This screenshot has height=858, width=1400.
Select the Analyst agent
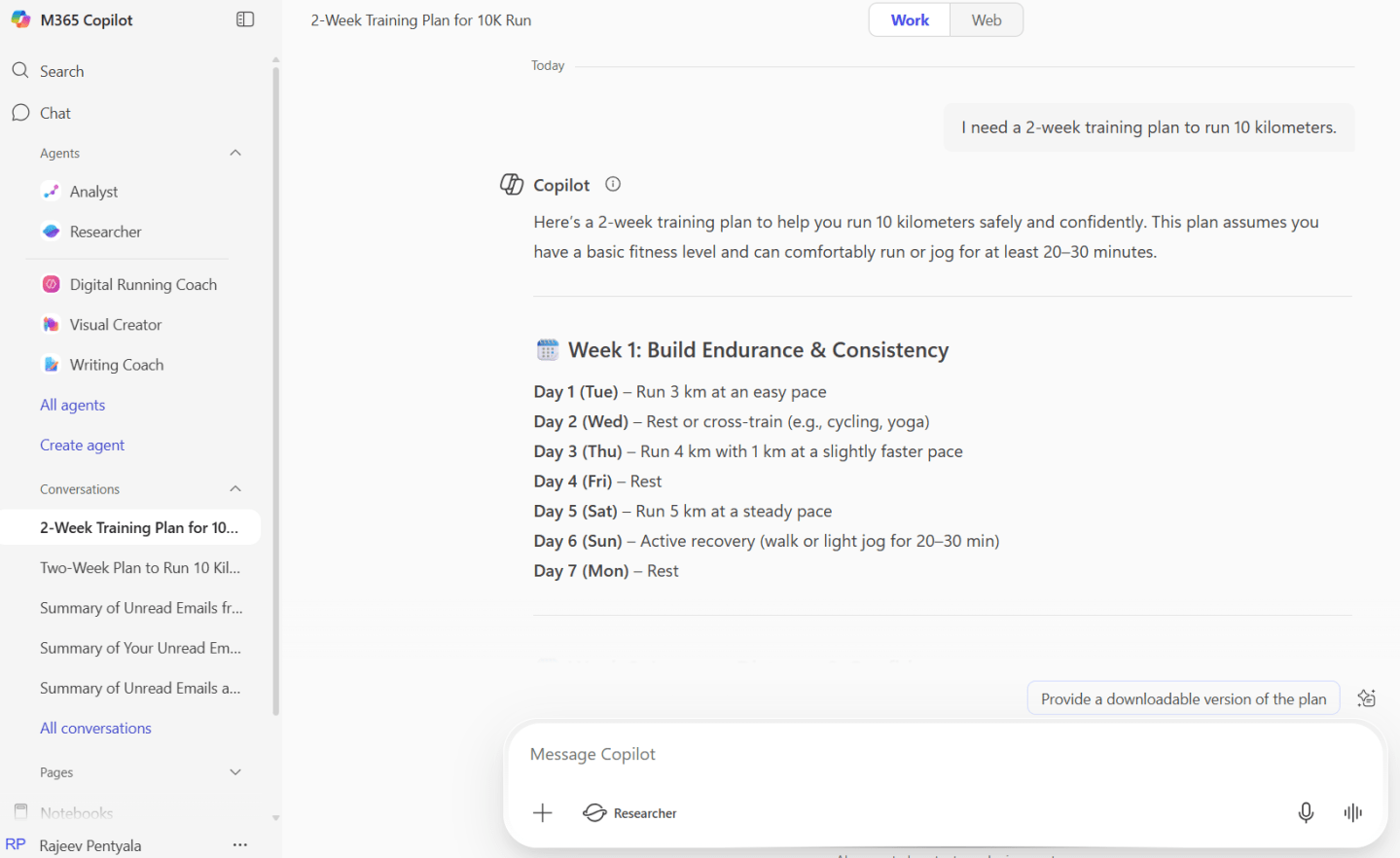94,191
